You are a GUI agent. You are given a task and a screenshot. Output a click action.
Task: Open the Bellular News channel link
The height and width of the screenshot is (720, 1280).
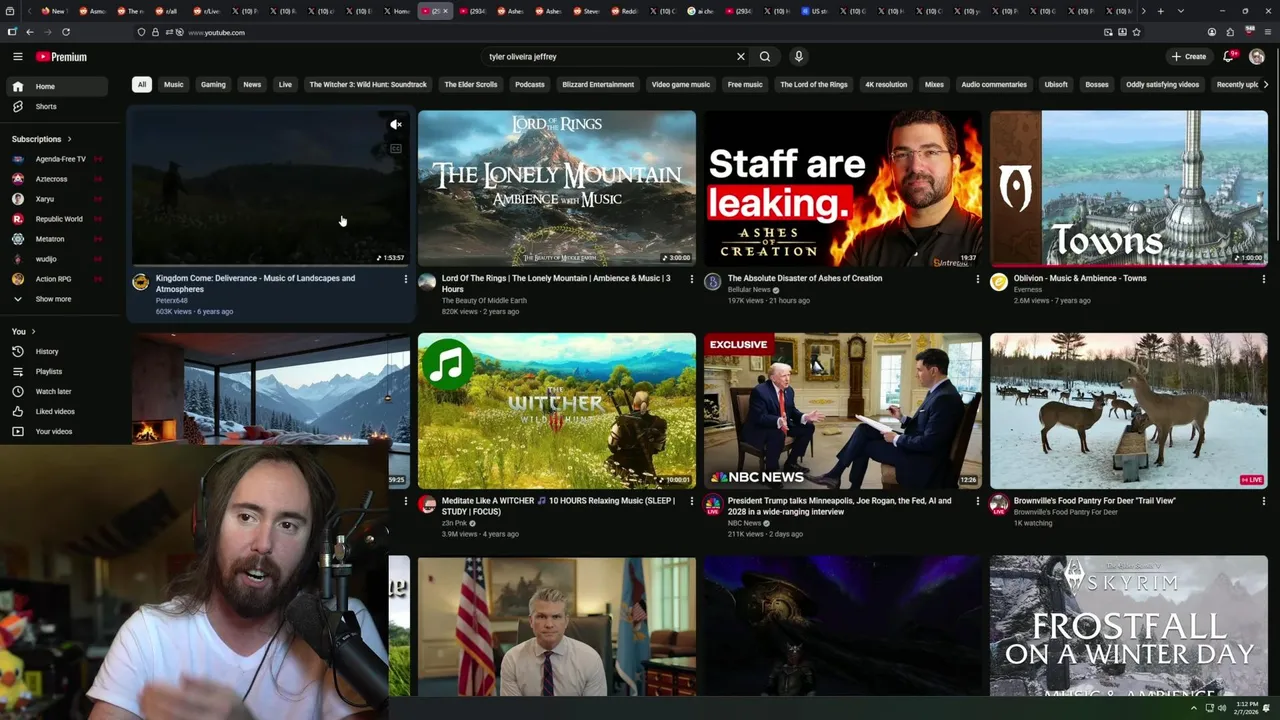(749, 290)
